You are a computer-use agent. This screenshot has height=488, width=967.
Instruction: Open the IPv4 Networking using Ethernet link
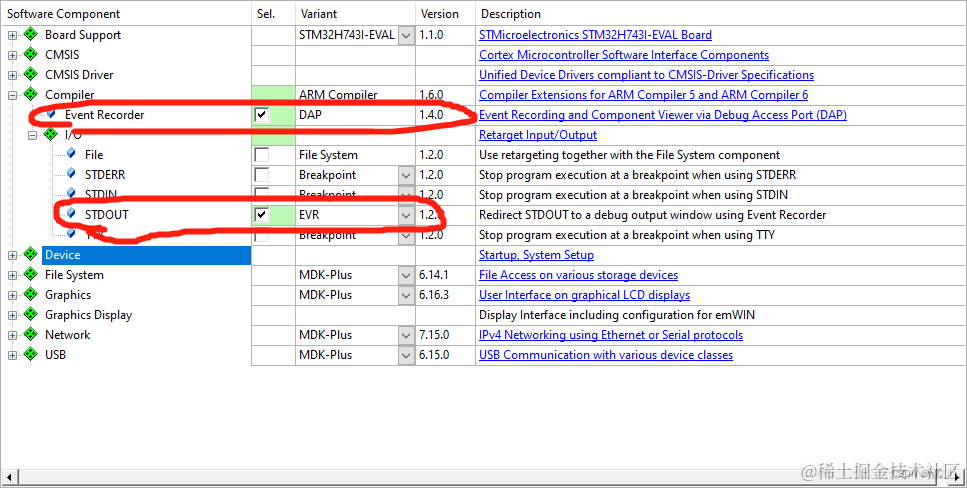(611, 335)
